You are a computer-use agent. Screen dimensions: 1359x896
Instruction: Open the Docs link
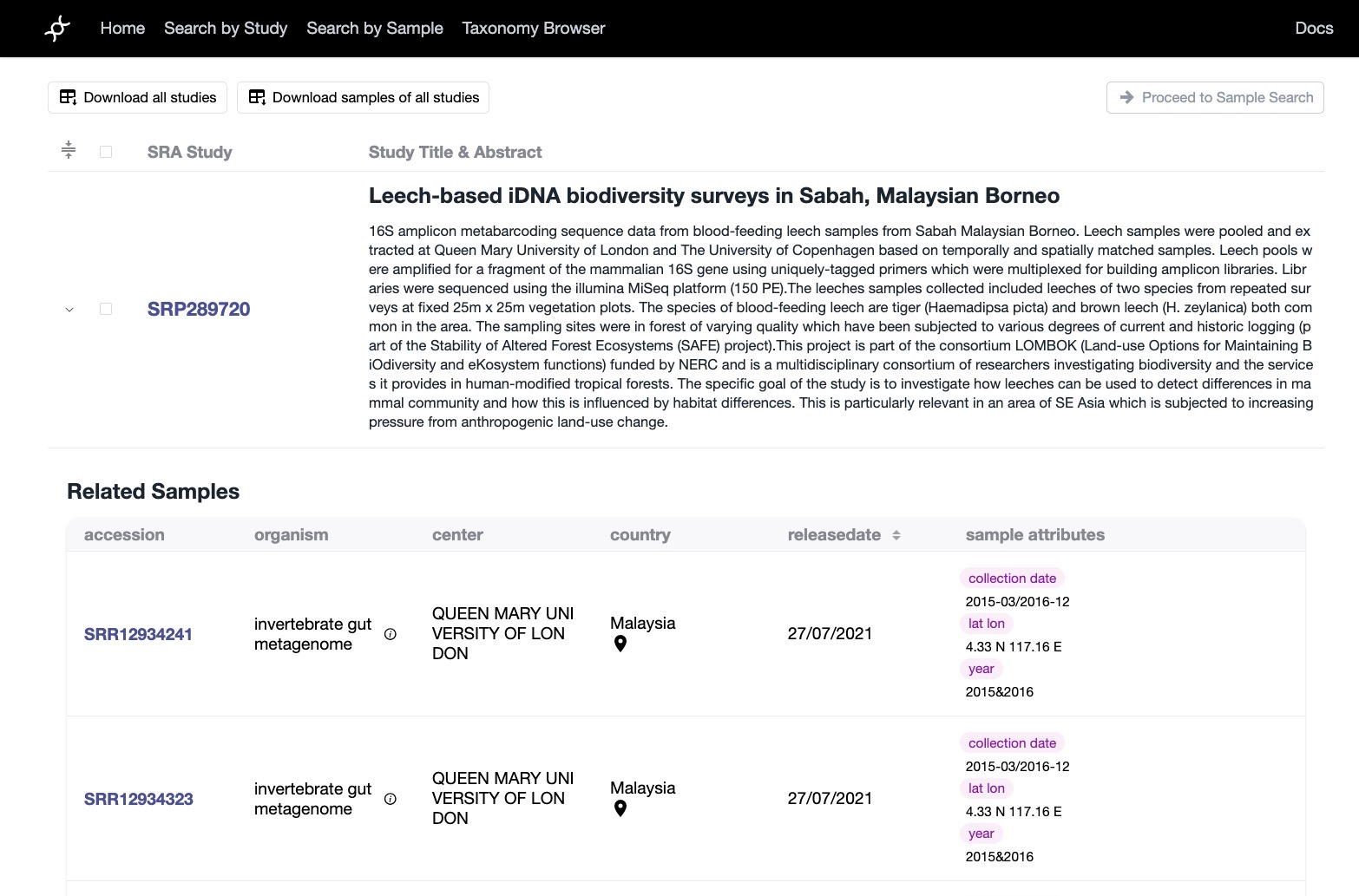point(1314,28)
